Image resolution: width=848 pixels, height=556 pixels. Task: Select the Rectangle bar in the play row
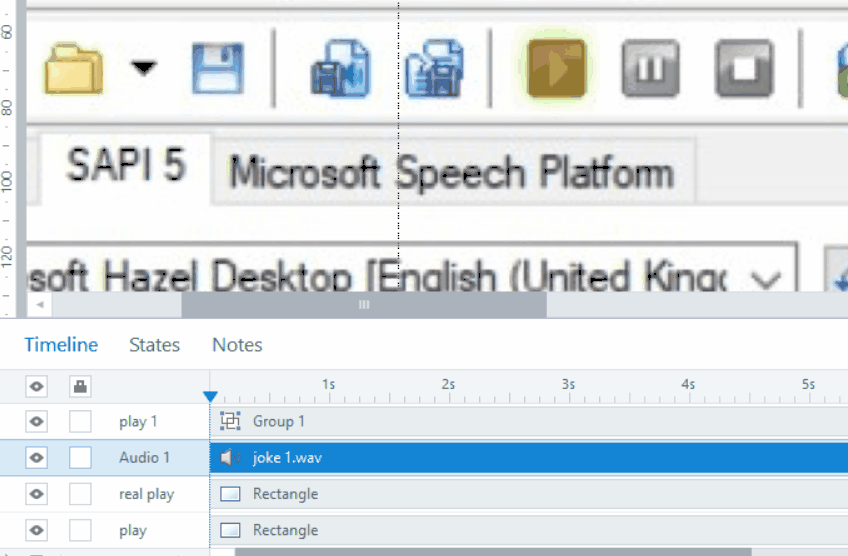pos(529,530)
